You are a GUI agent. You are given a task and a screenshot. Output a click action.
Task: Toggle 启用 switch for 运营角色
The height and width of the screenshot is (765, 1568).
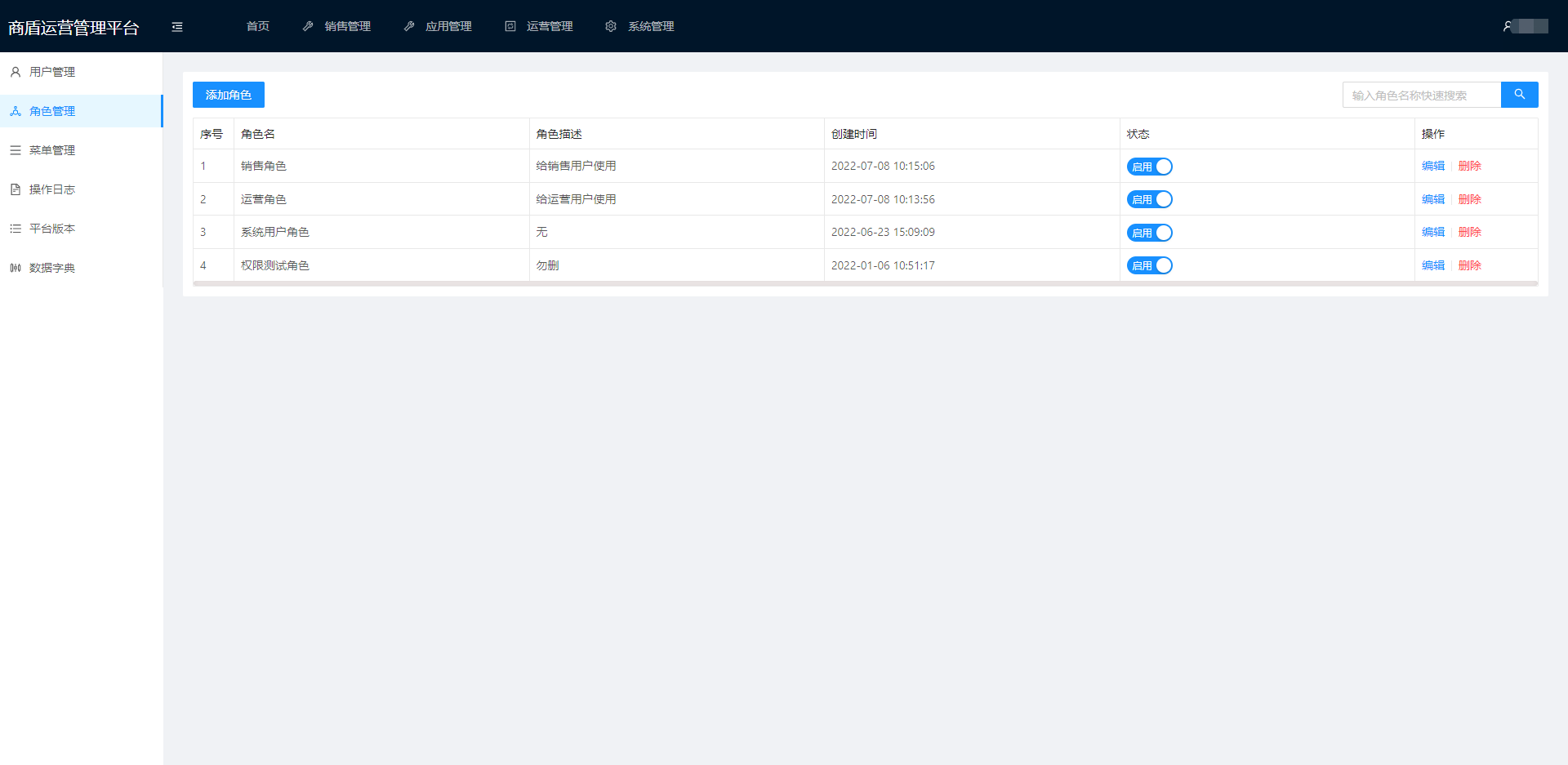coord(1150,199)
